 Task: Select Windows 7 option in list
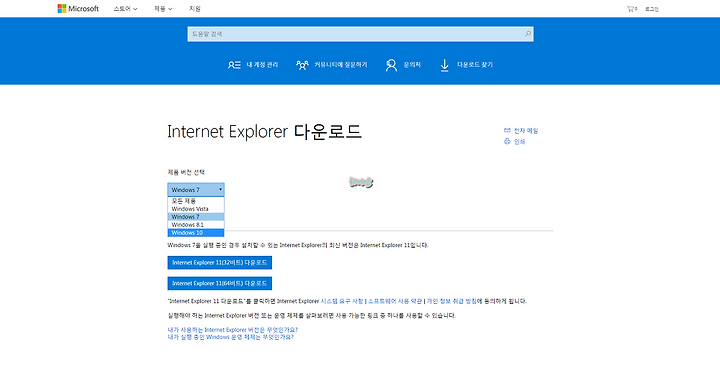coord(196,217)
